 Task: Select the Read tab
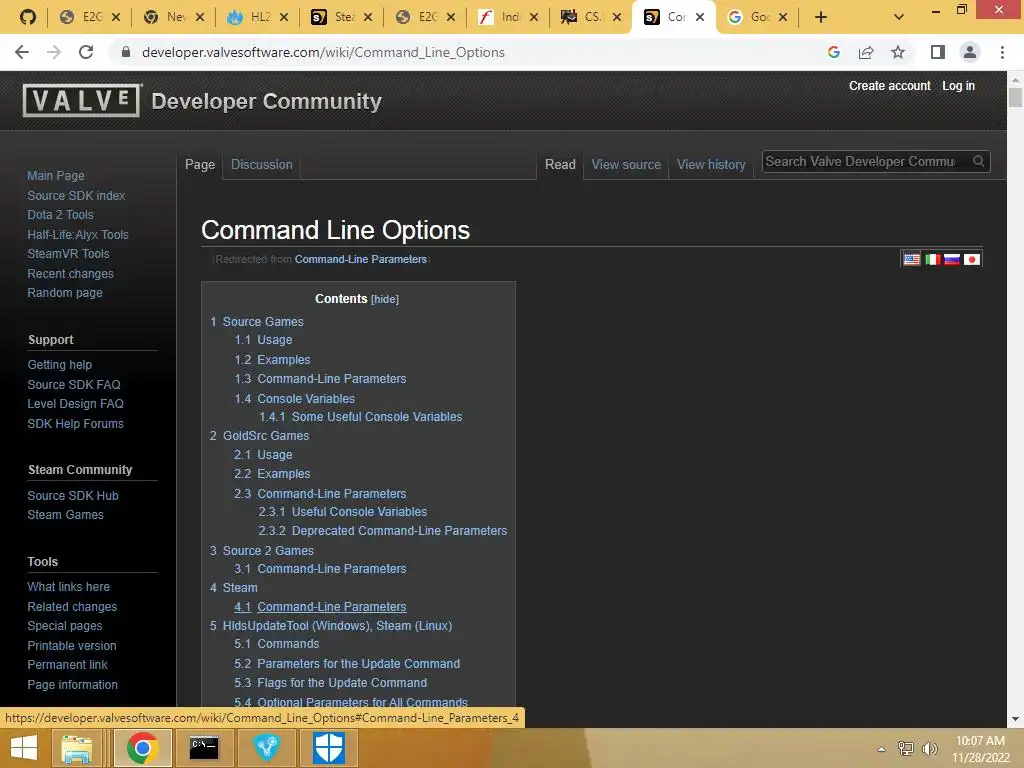coord(560,165)
